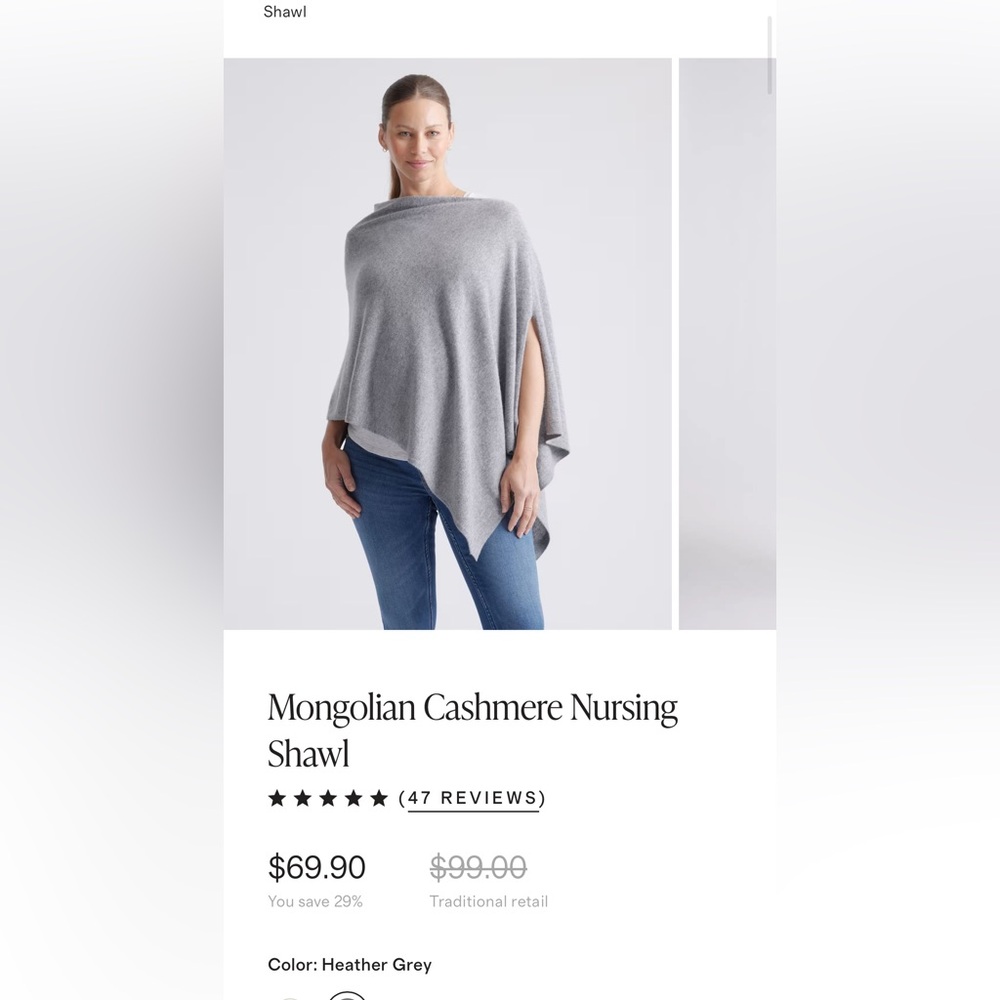1000x1000 pixels.
Task: Select the Mongolian Cashmere Nursing Shawl title
Action: pos(472,728)
